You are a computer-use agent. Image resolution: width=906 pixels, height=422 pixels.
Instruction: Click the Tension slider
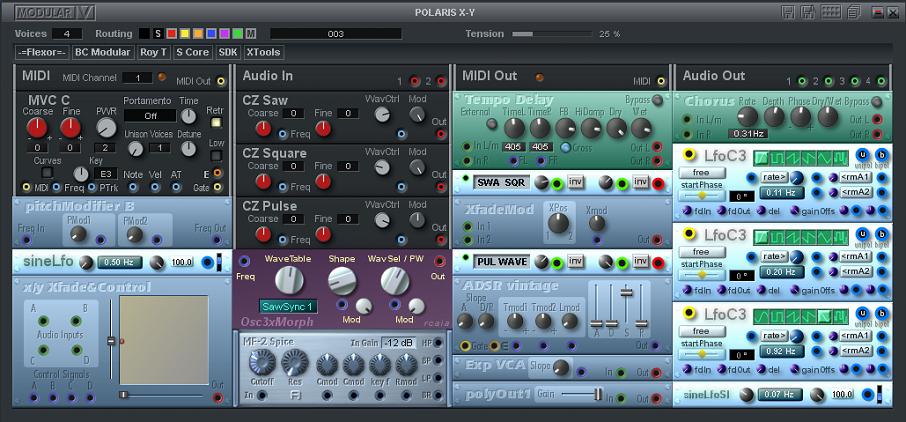[552, 34]
